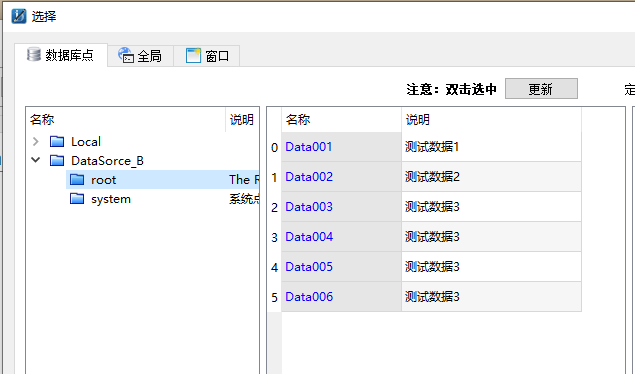Click the window icon on 窗口 tab
635x374 pixels.
(x=193, y=55)
